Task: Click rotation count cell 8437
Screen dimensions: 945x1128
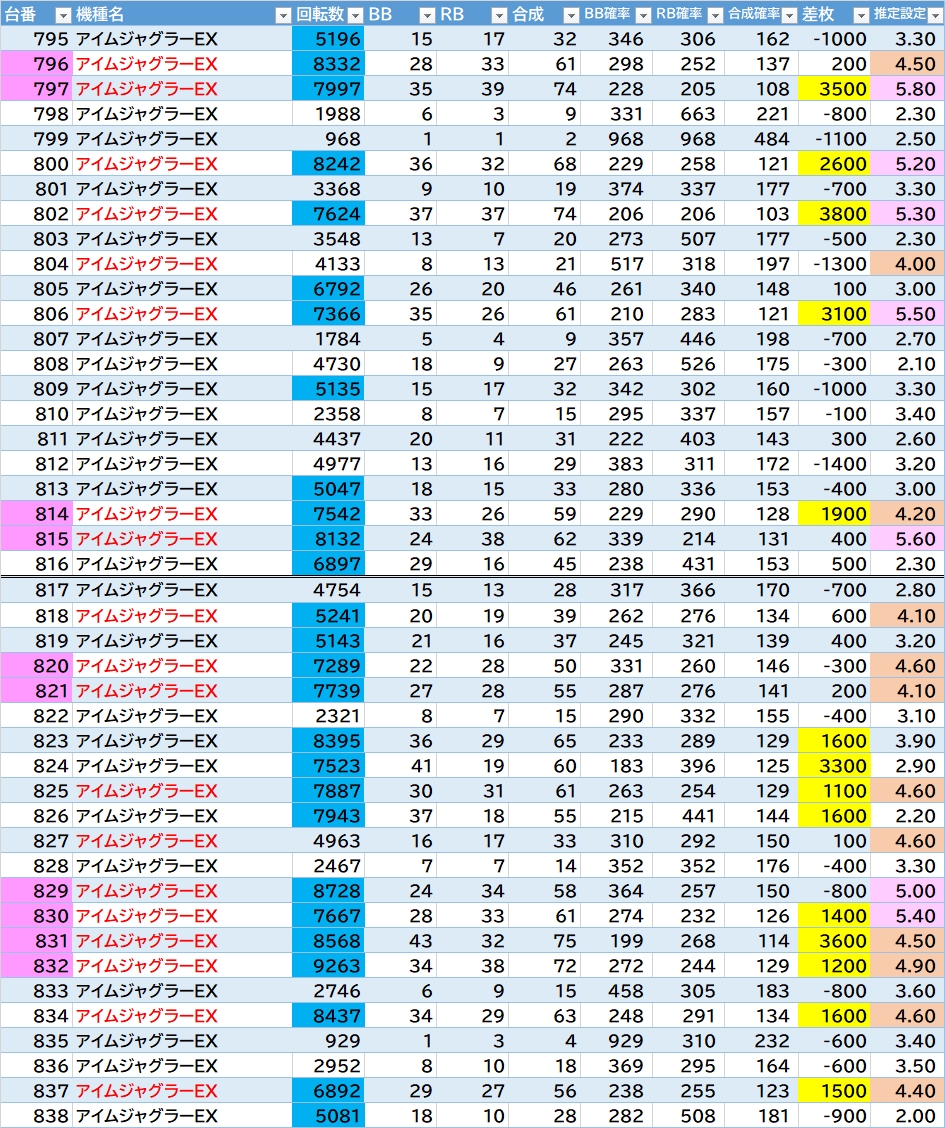Action: point(328,1016)
